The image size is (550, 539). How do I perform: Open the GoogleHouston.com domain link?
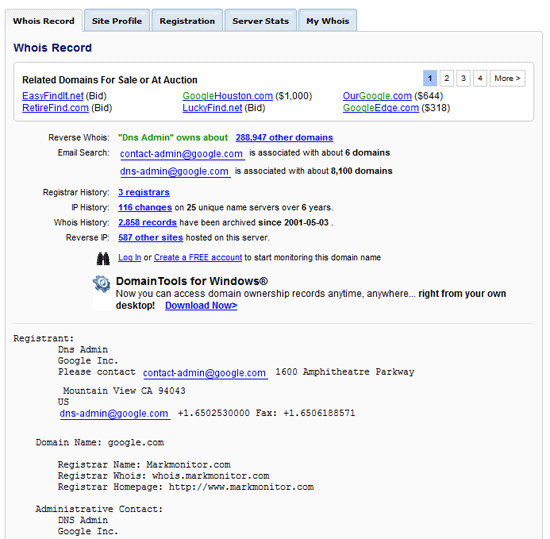pyautogui.click(x=227, y=96)
